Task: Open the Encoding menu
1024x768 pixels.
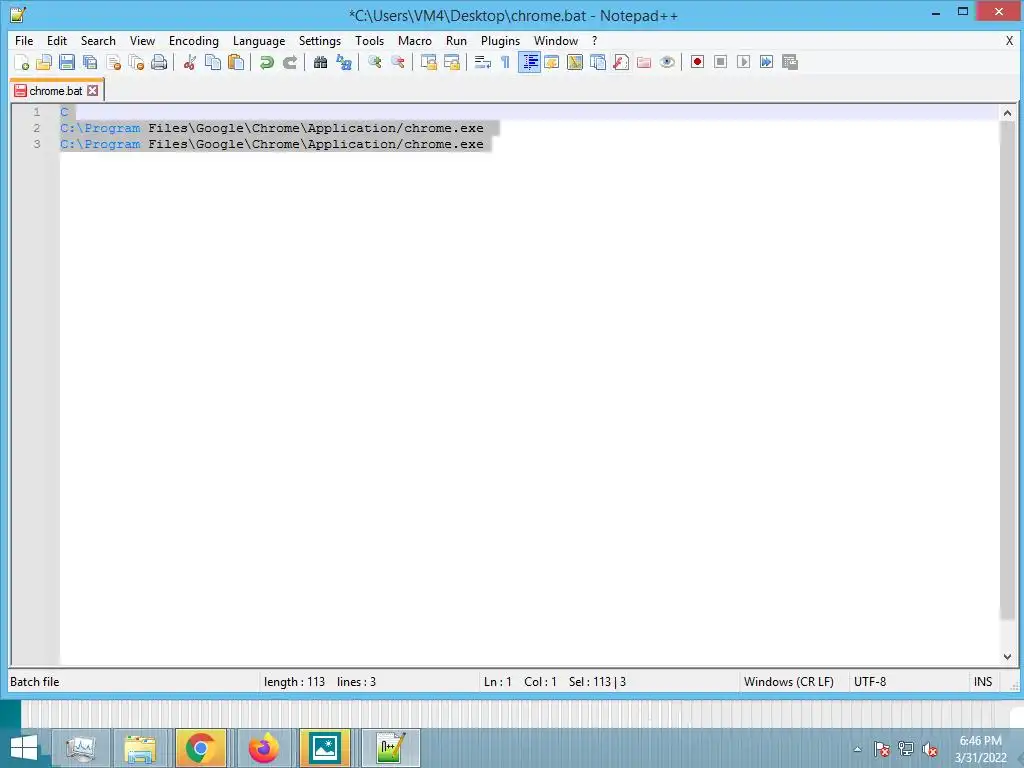Action: pyautogui.click(x=193, y=40)
